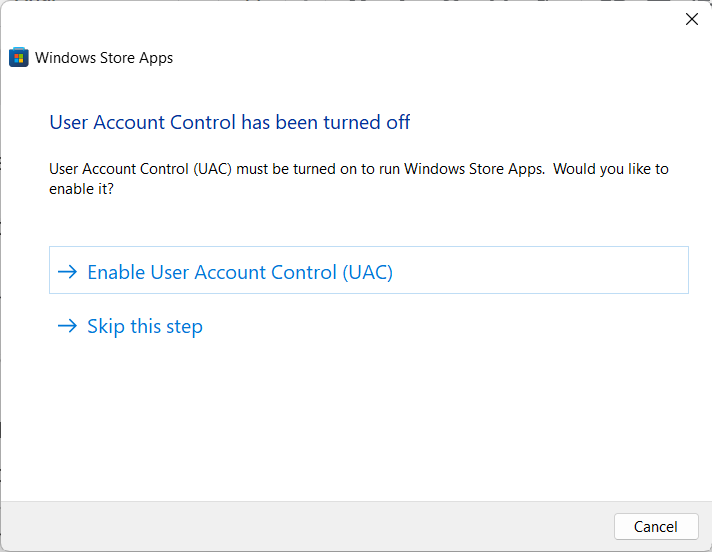Click the arrow next to Skip this step
The image size is (712, 552).
coord(67,326)
